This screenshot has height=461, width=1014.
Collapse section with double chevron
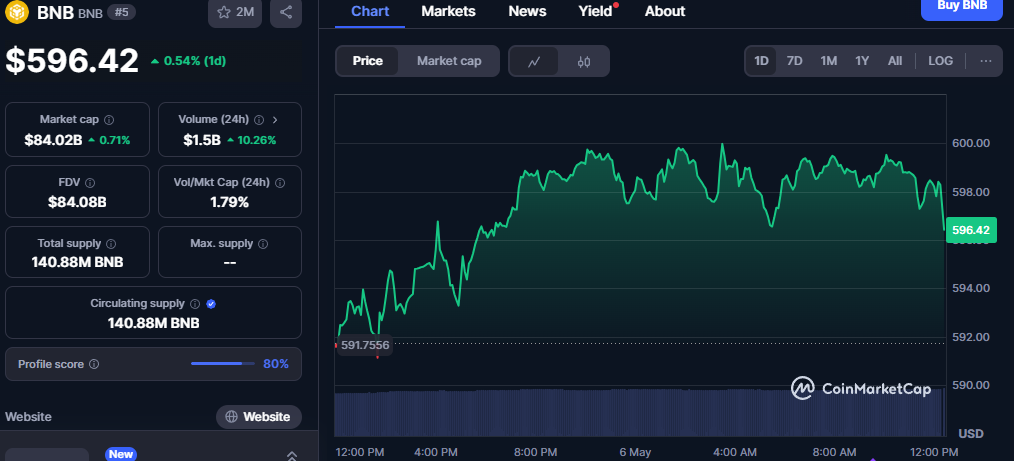(x=292, y=455)
